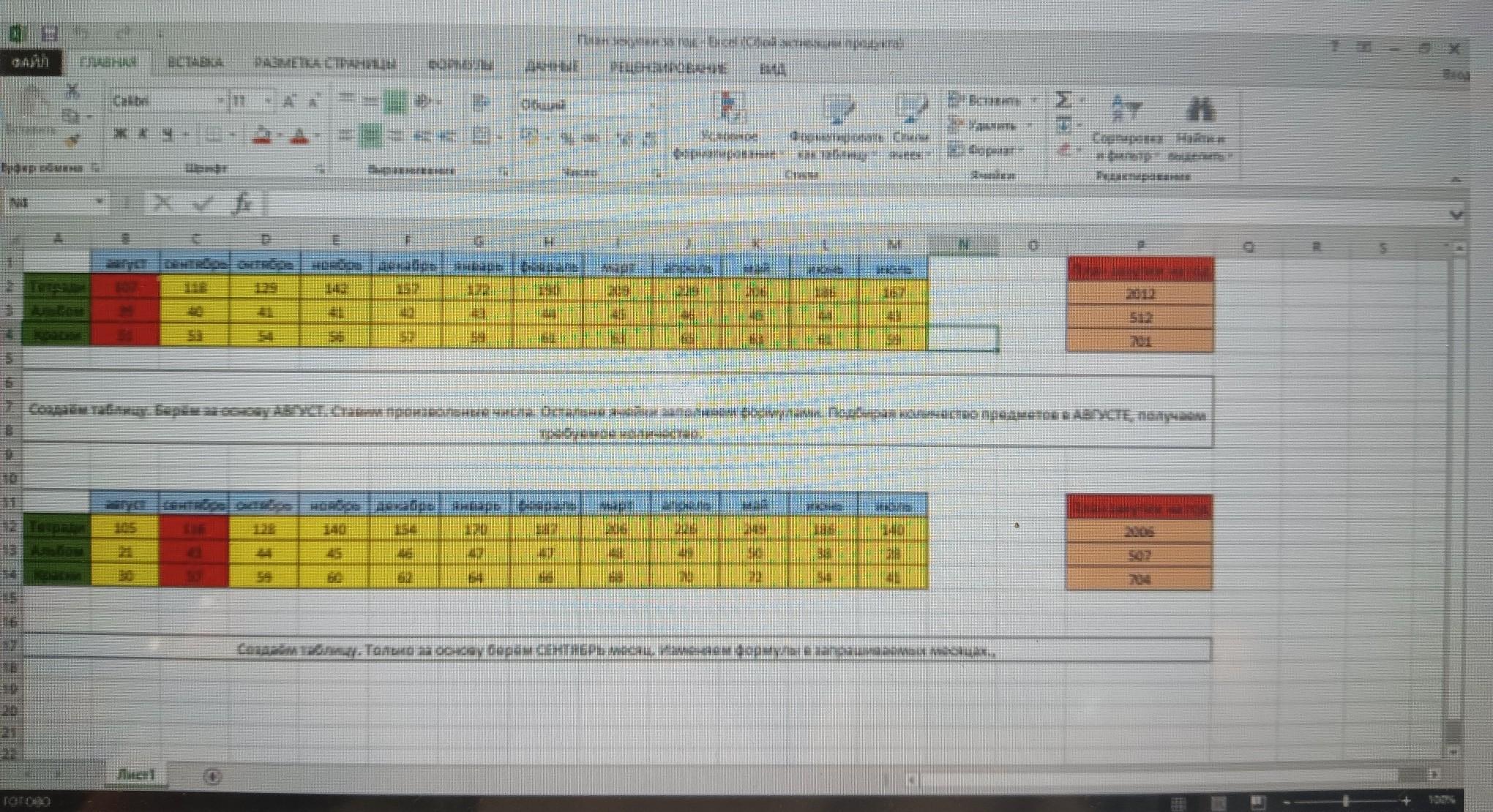Viewport: 1493px width, 812px height.
Task: Toggle underline Ч formatting
Action: pyautogui.click(x=168, y=134)
